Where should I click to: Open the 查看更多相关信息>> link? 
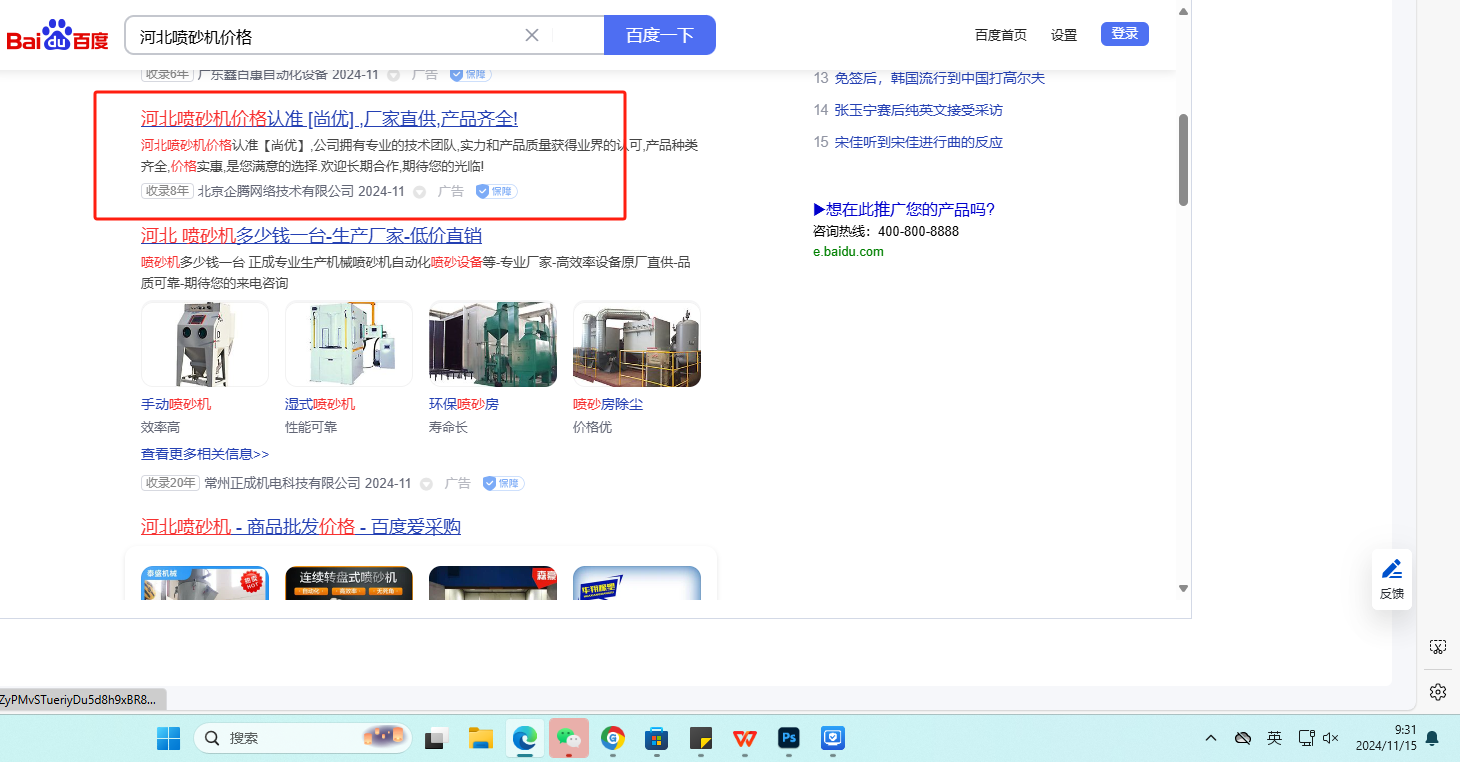tap(205, 454)
